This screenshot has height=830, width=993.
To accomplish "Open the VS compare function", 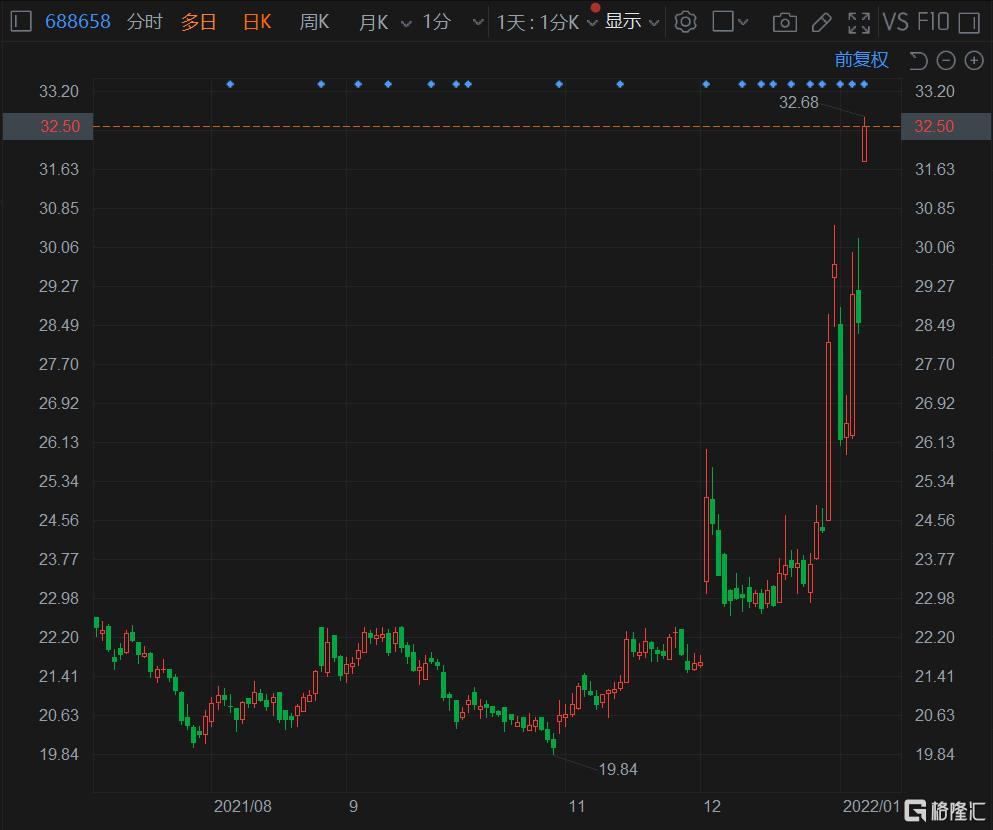I will coord(895,21).
